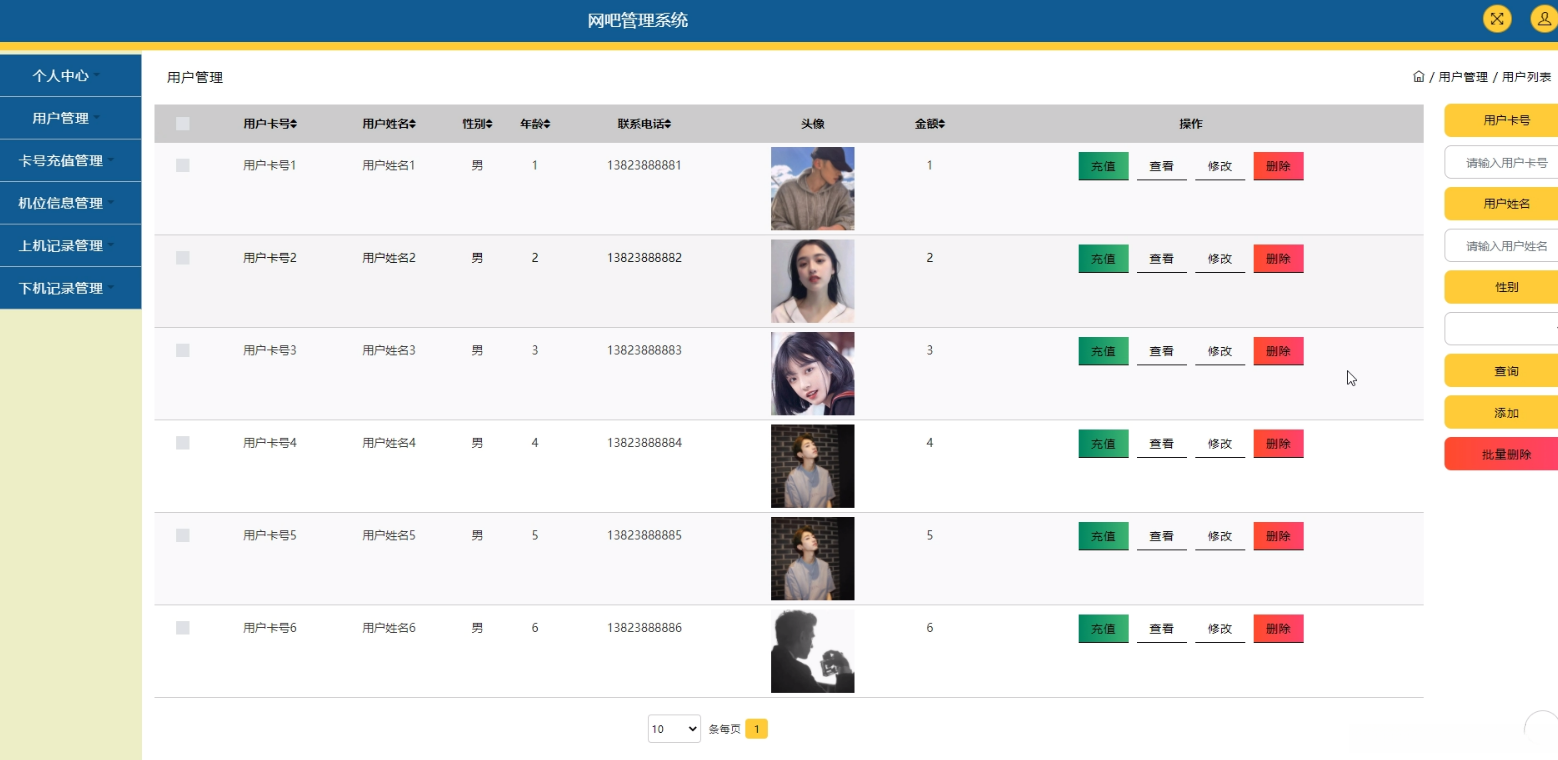
Task: Delete the 用户姓名3 record
Action: [1278, 351]
